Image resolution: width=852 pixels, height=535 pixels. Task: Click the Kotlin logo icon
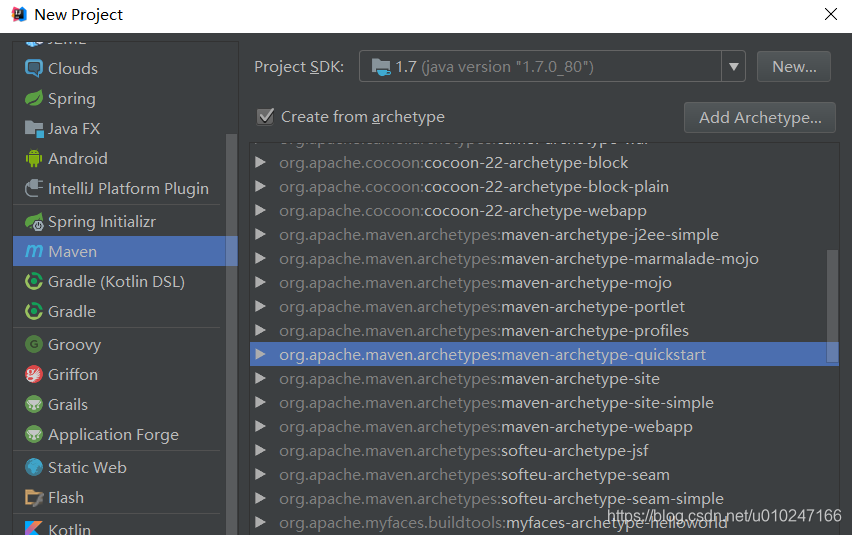[x=34, y=528]
